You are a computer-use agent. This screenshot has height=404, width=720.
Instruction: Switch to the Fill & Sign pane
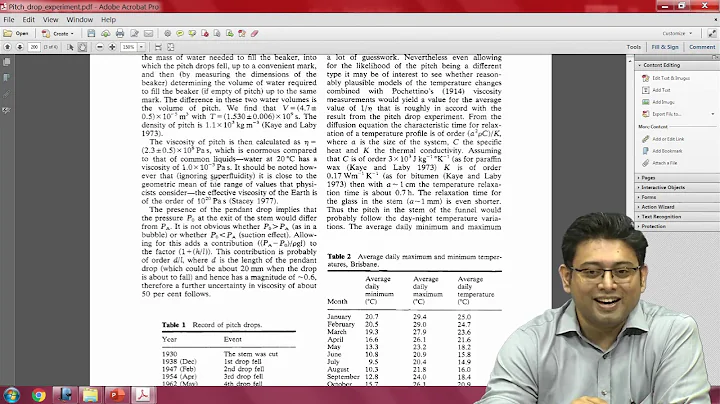click(x=664, y=47)
